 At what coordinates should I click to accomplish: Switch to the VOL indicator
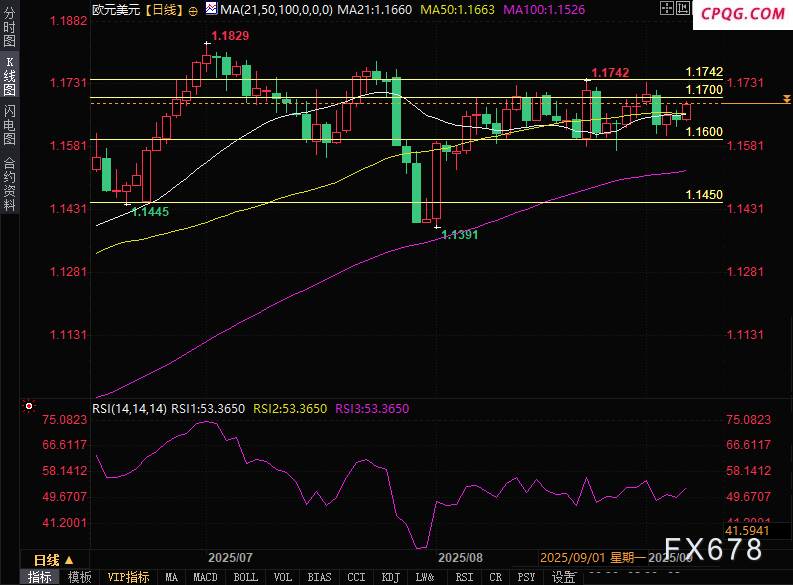point(283,577)
